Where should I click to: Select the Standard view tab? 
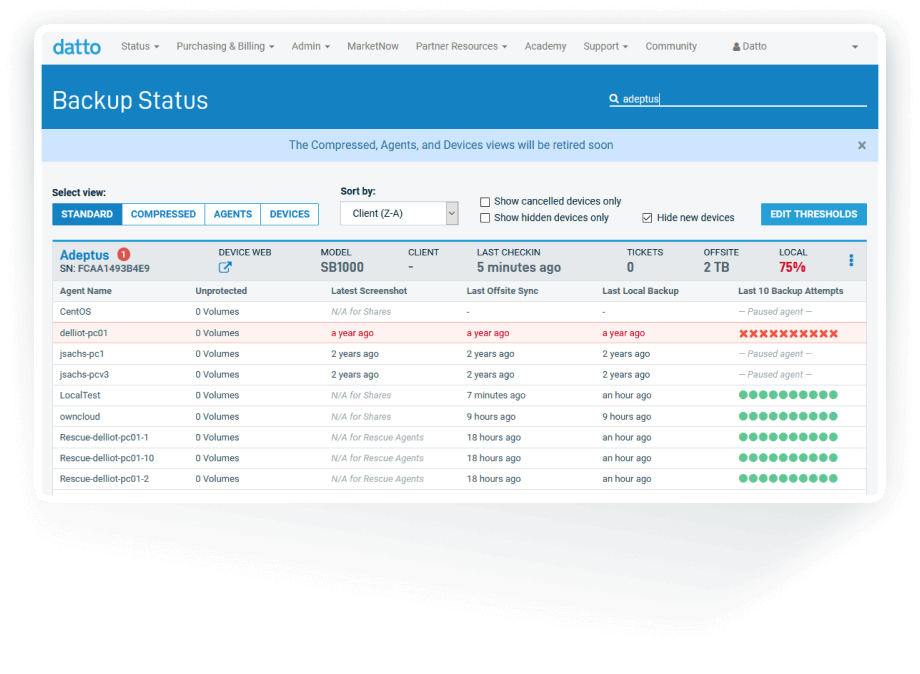(x=87, y=214)
